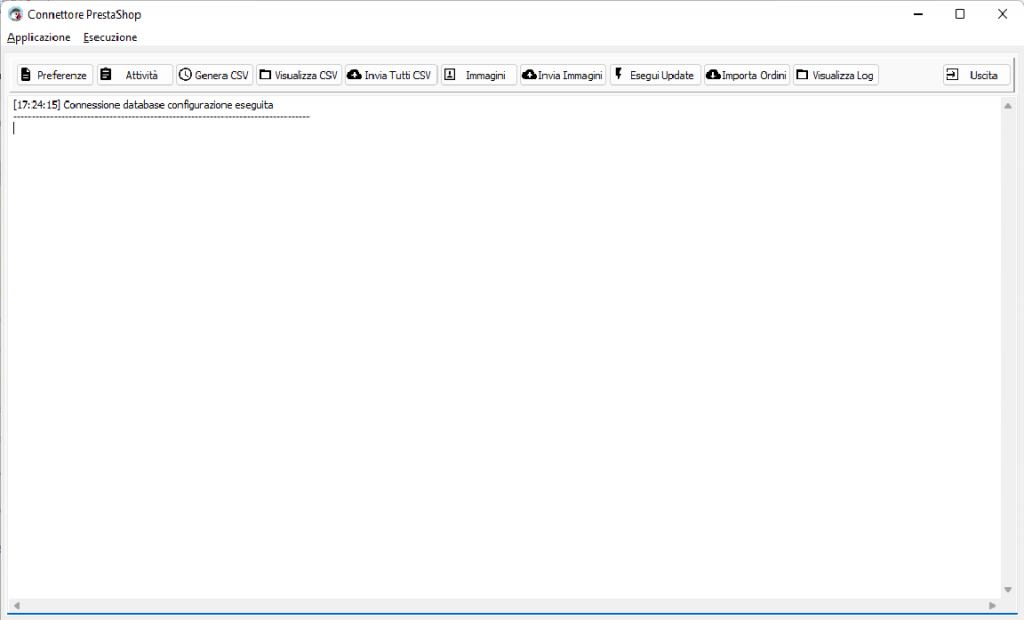Click the horizontal scrollbar right arrow
1024x620 pixels.
click(993, 606)
